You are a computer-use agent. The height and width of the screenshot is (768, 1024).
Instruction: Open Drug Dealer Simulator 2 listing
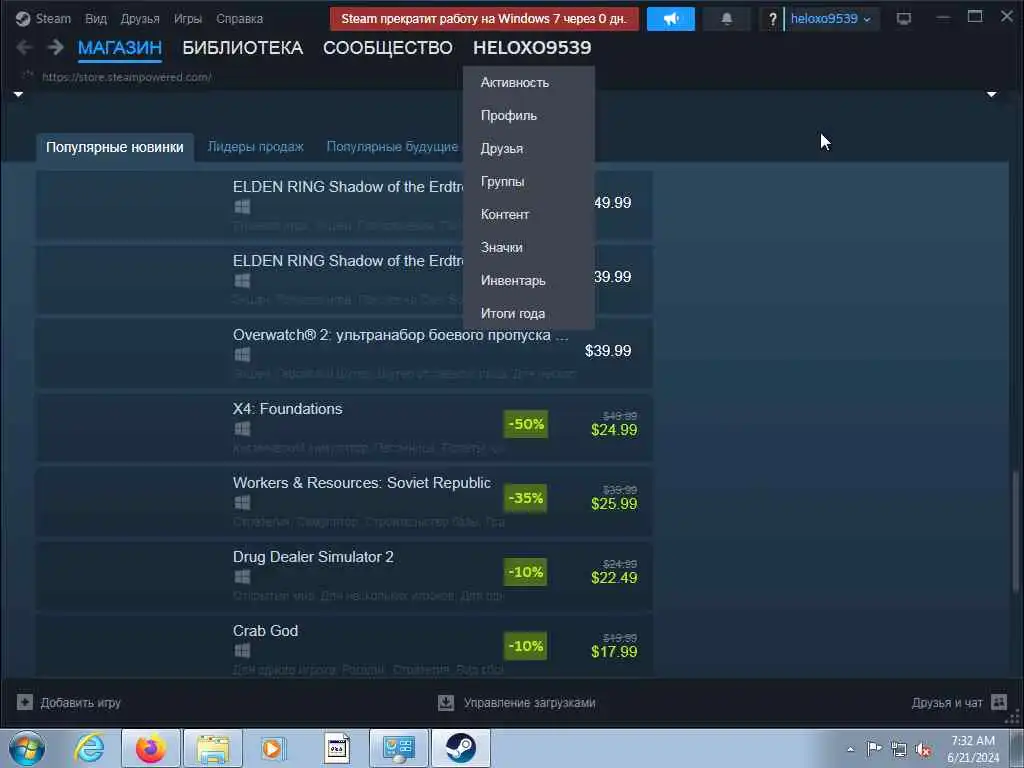point(344,576)
